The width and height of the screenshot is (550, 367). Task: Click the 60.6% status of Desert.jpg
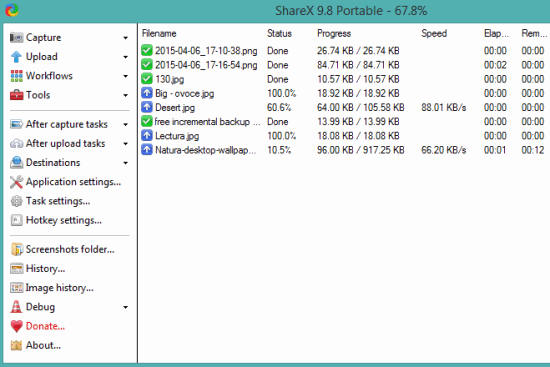279,107
